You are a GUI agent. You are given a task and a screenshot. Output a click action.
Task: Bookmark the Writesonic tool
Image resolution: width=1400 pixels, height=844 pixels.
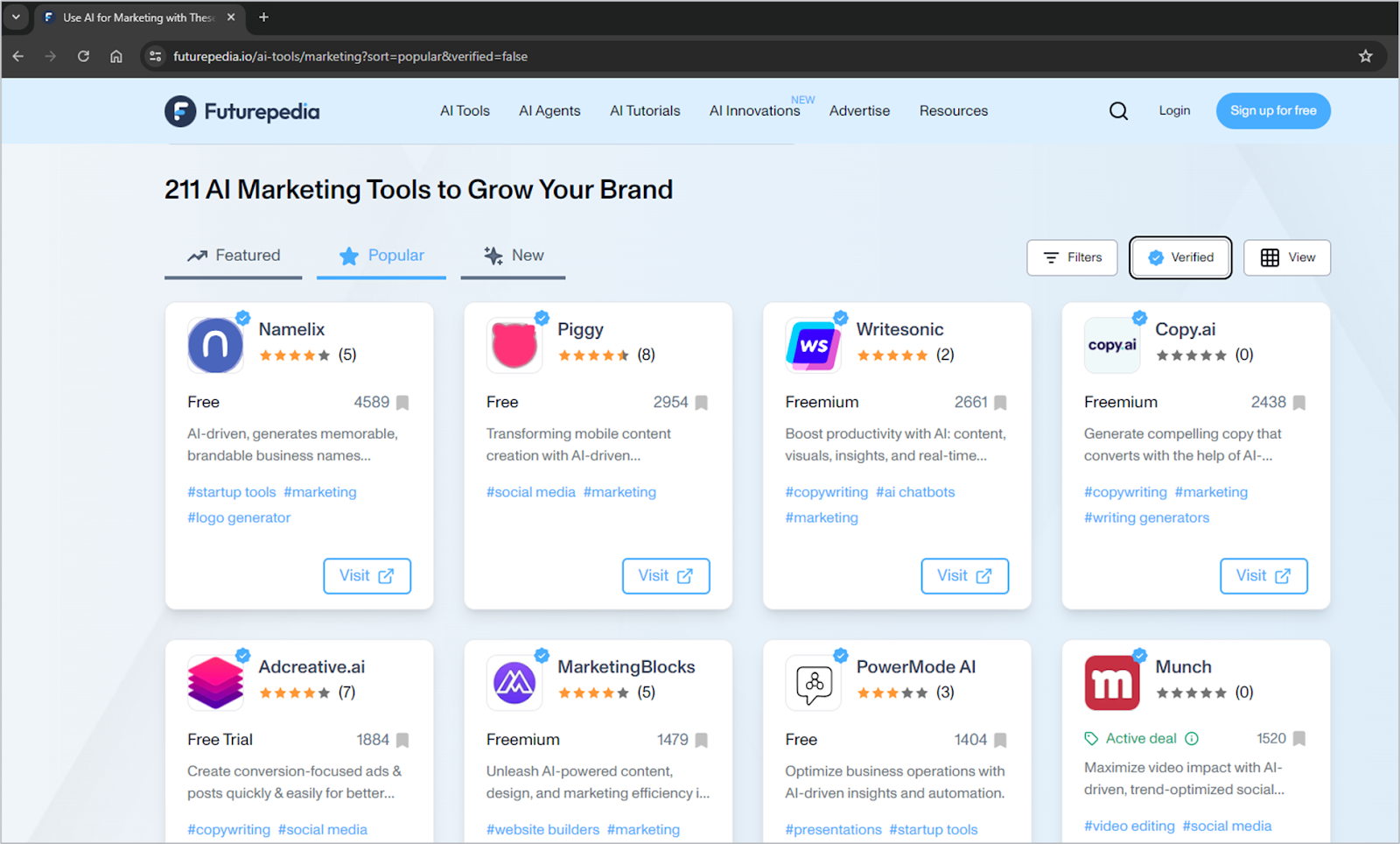[1000, 403]
